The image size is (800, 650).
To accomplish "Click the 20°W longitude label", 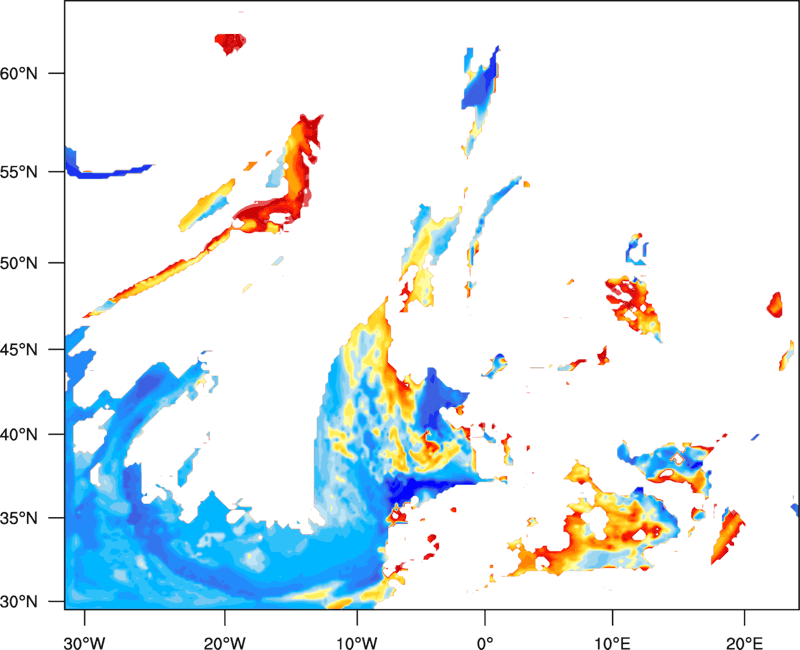I will click(224, 643).
